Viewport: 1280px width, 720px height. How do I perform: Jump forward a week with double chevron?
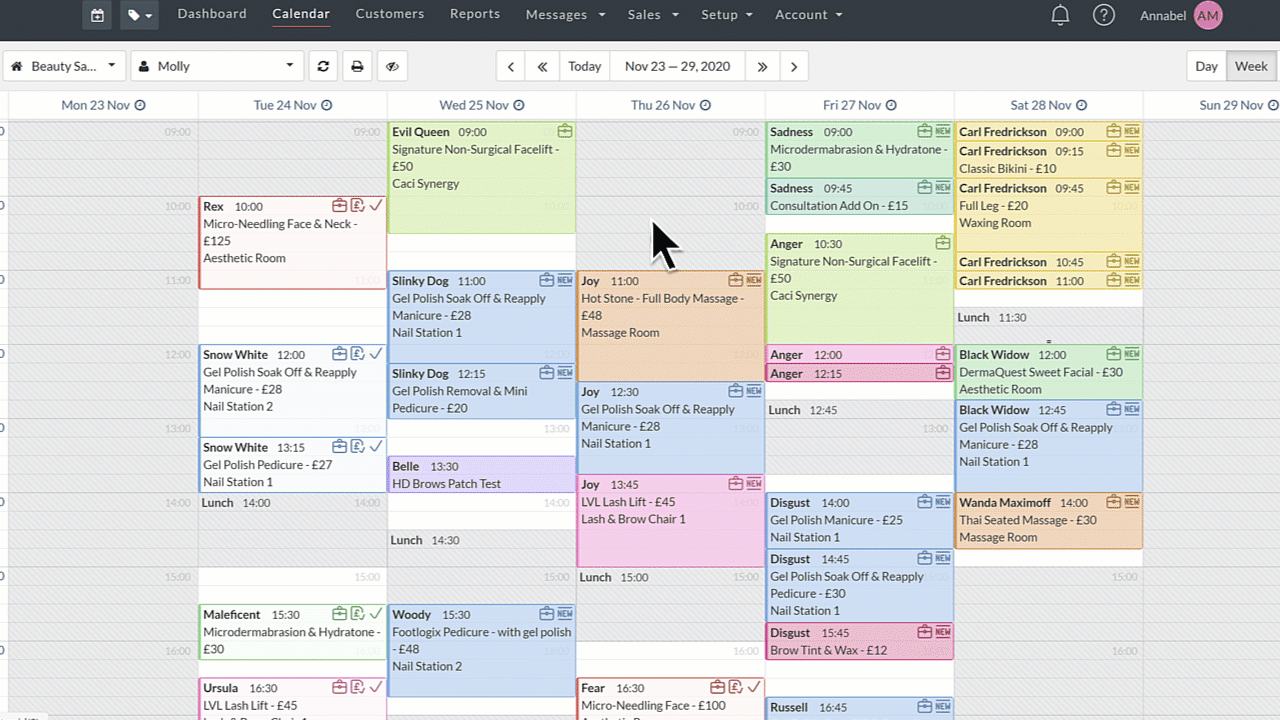(x=762, y=66)
